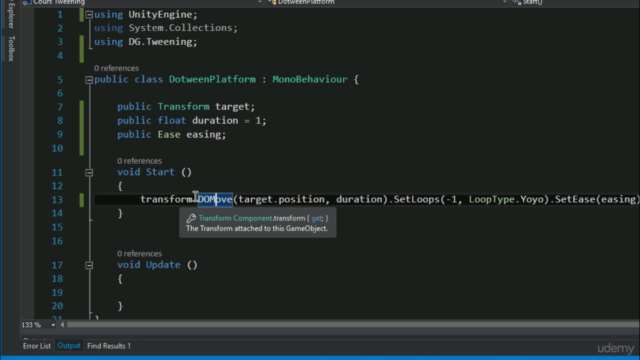
Task: Open the Cours Tweening project dropdown
Action: (260, 2)
